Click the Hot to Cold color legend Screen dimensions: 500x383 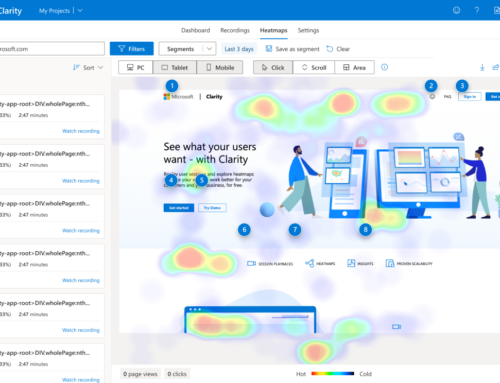click(x=333, y=374)
